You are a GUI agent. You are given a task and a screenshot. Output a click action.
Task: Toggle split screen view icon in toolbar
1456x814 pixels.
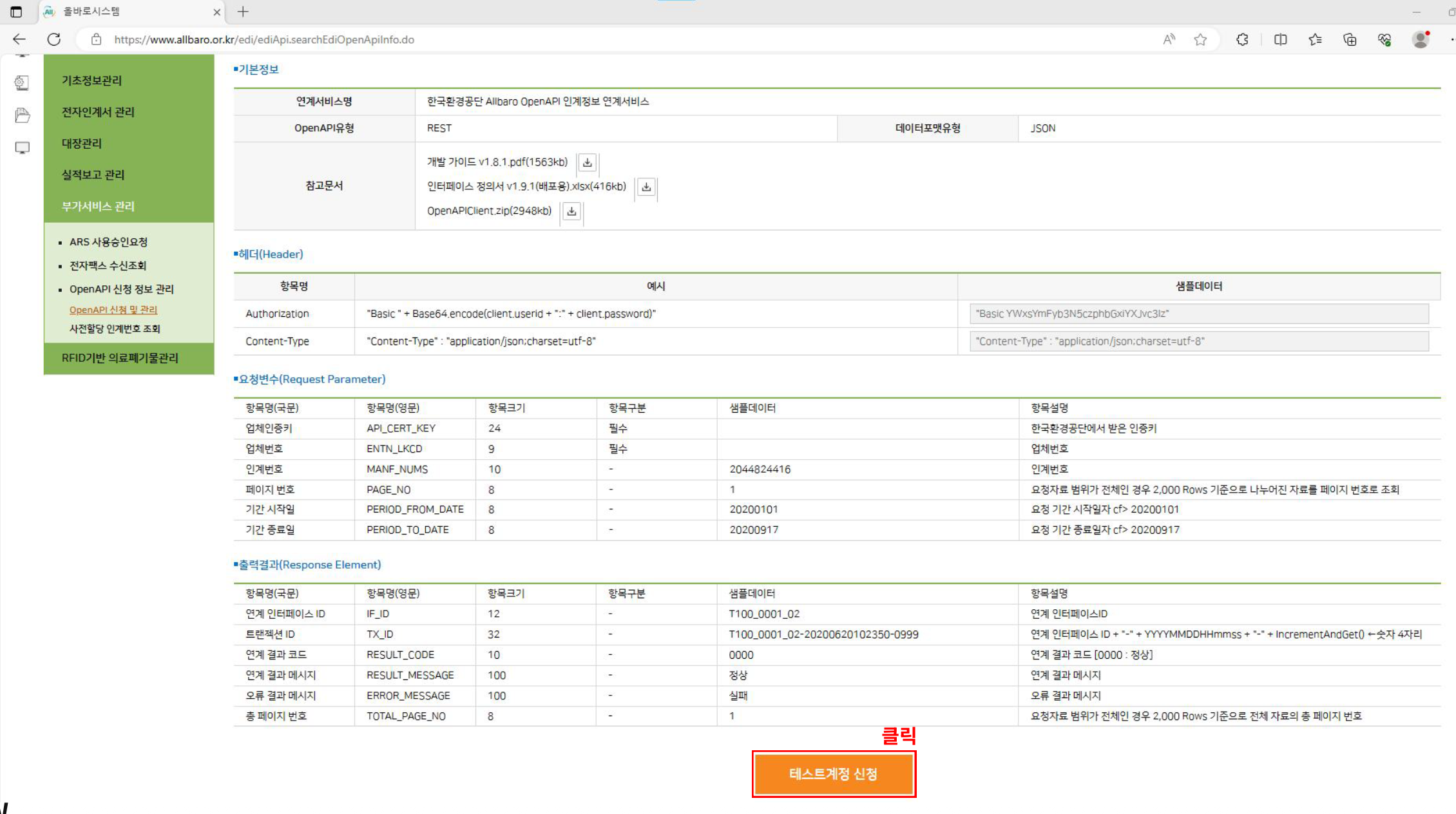[x=1280, y=40]
